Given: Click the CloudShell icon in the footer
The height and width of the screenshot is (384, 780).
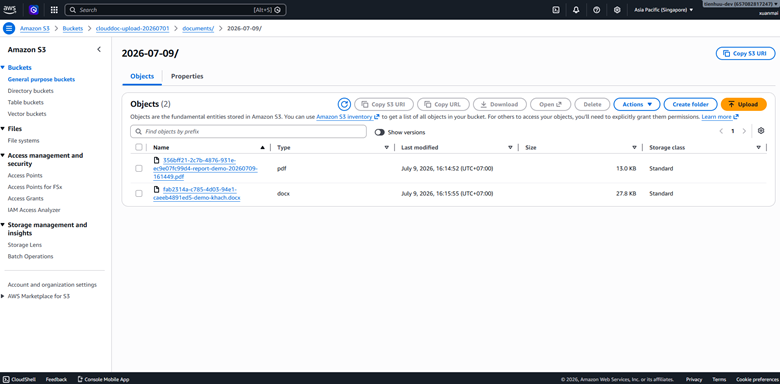Looking at the screenshot, I should (6, 379).
